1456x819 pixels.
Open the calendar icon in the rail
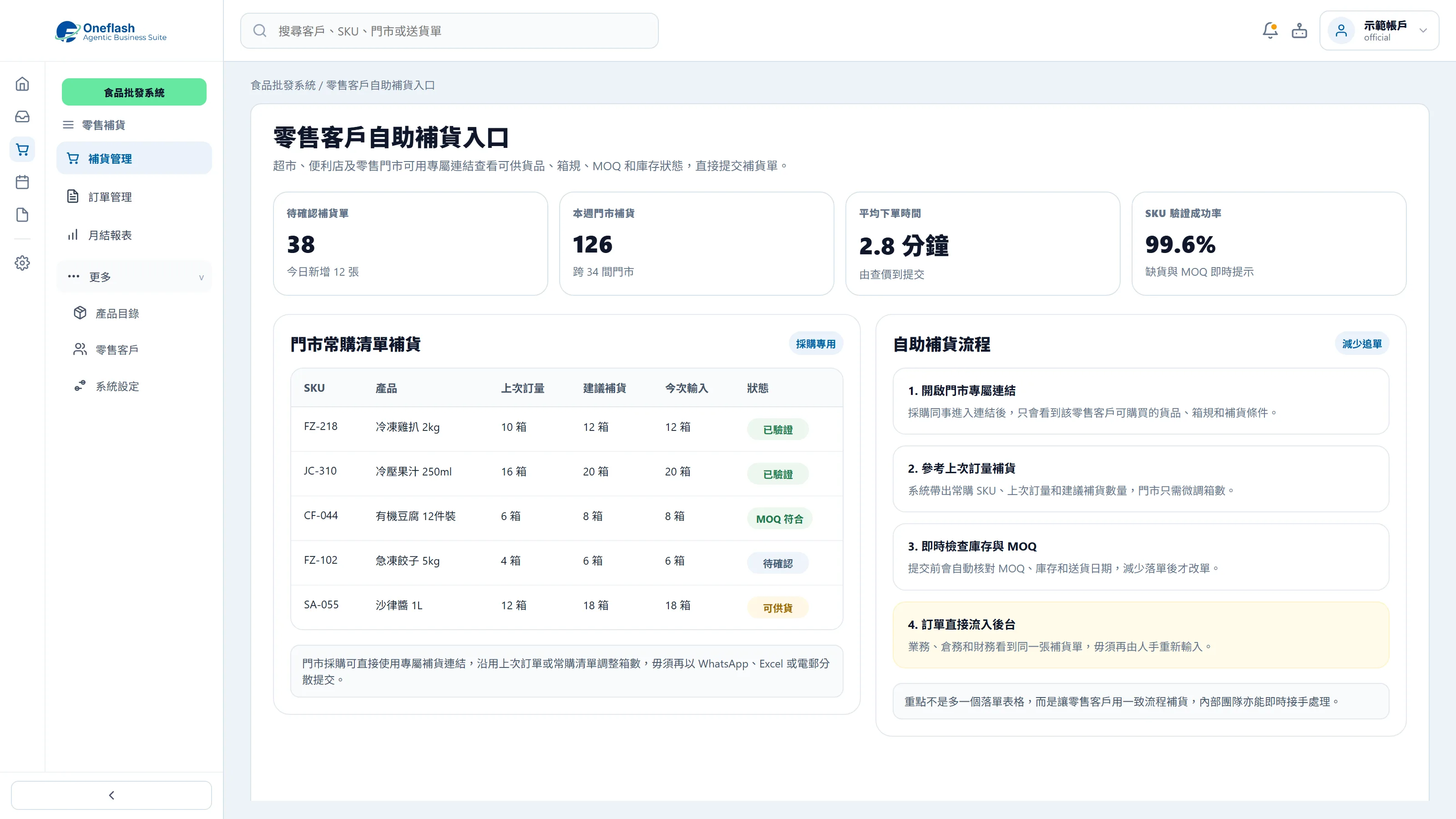tap(22, 182)
